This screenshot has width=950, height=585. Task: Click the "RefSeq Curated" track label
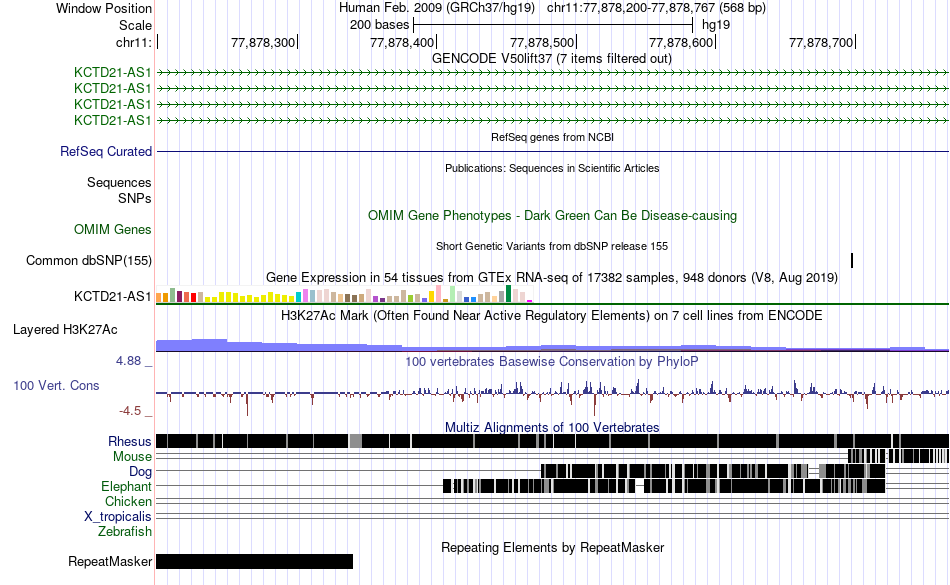tap(106, 151)
